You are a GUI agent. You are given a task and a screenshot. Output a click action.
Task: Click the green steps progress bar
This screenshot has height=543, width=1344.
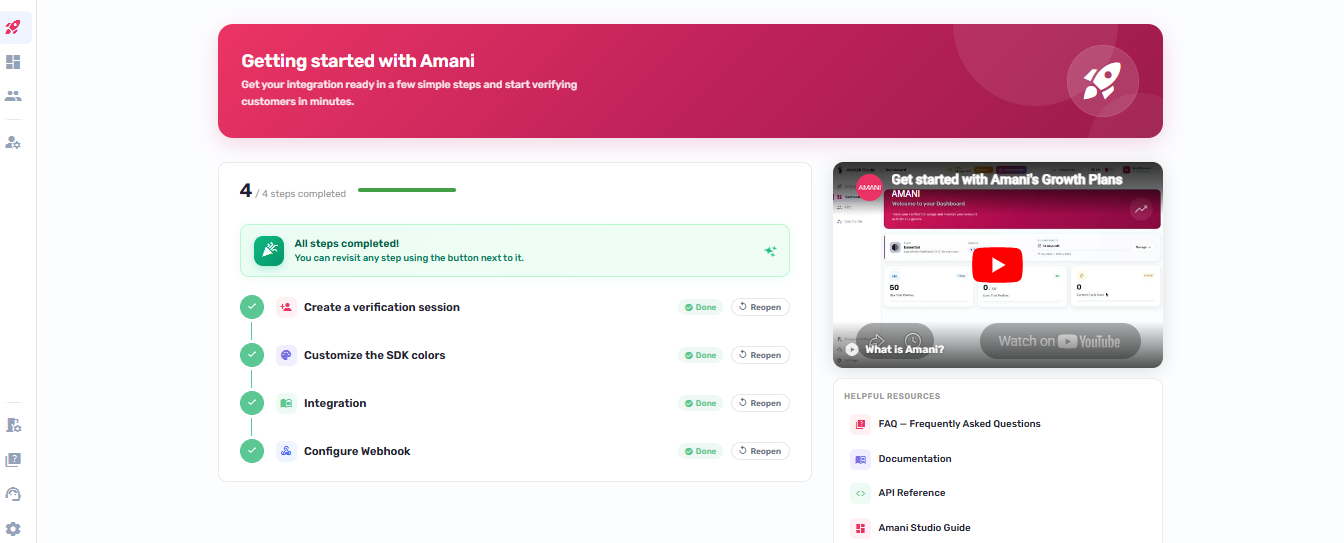click(x=407, y=189)
